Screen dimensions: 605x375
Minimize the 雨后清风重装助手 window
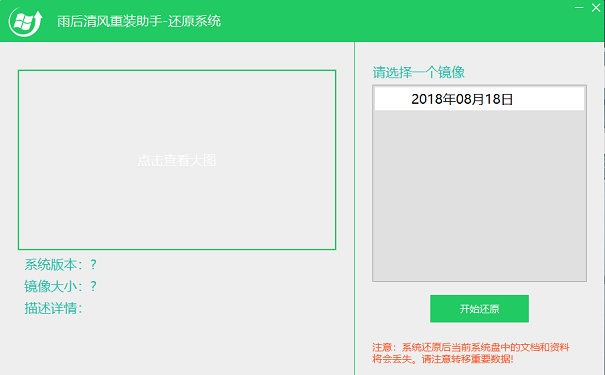tap(579, 7)
